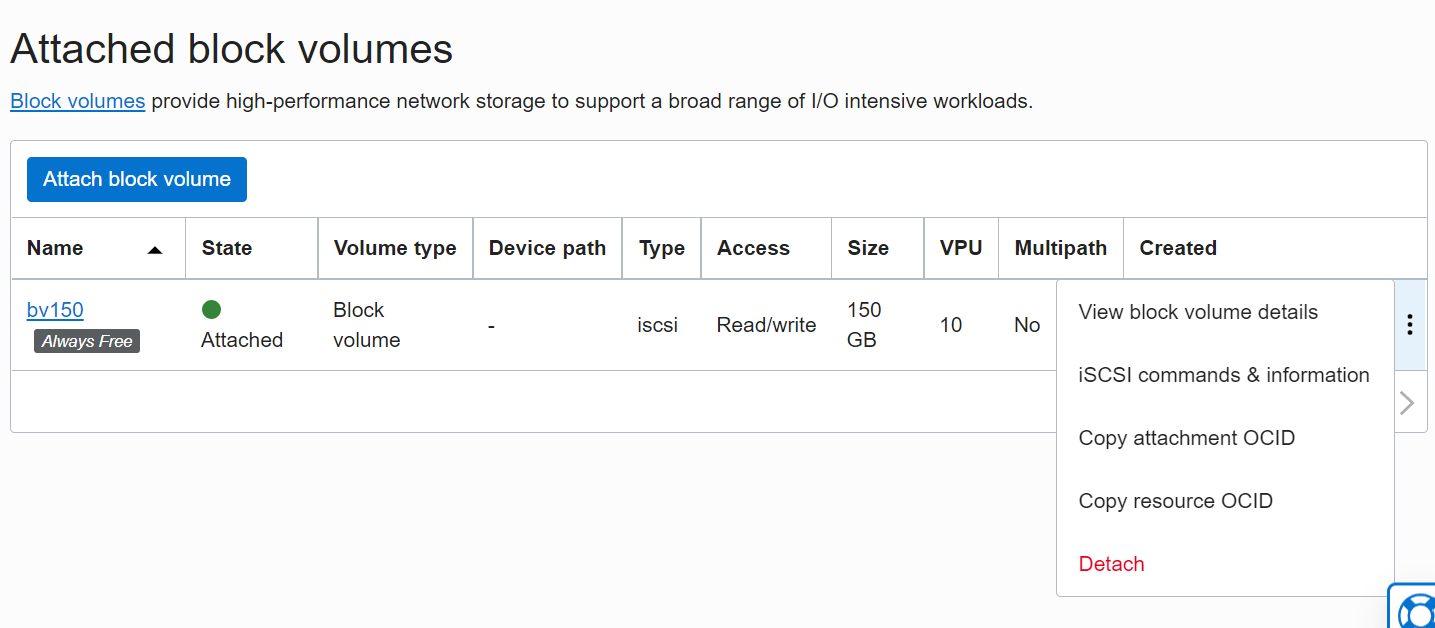Sort by the State column header
Viewport: 1435px width, 628px height.
[x=227, y=248]
